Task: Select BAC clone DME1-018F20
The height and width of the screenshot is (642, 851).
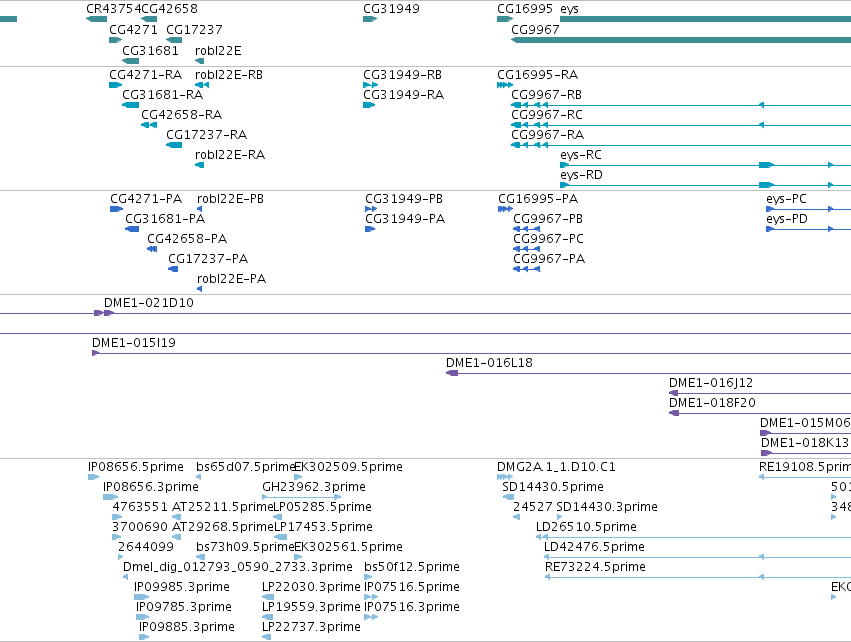Action: tap(712, 403)
